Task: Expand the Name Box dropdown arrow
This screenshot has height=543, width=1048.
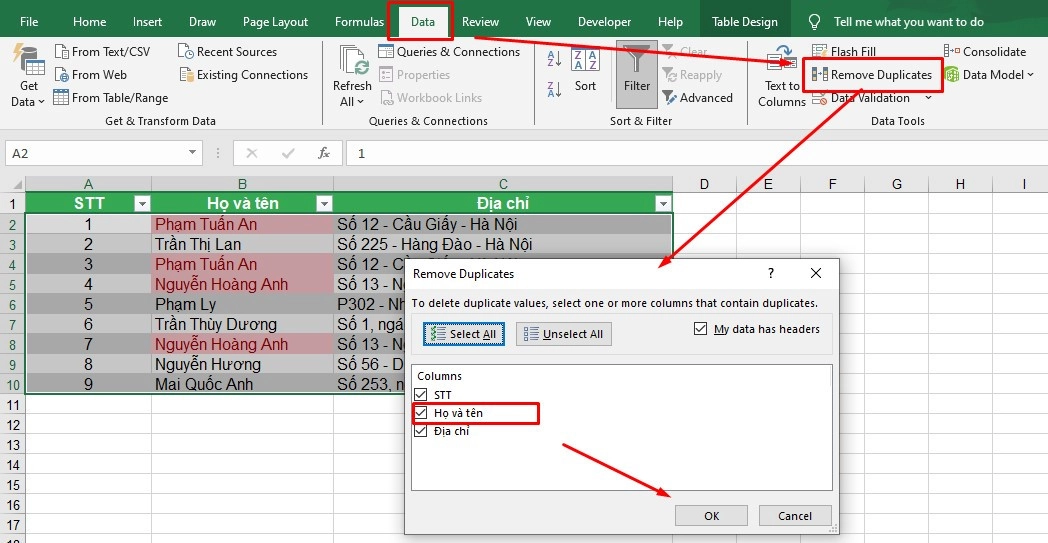Action: coord(192,153)
